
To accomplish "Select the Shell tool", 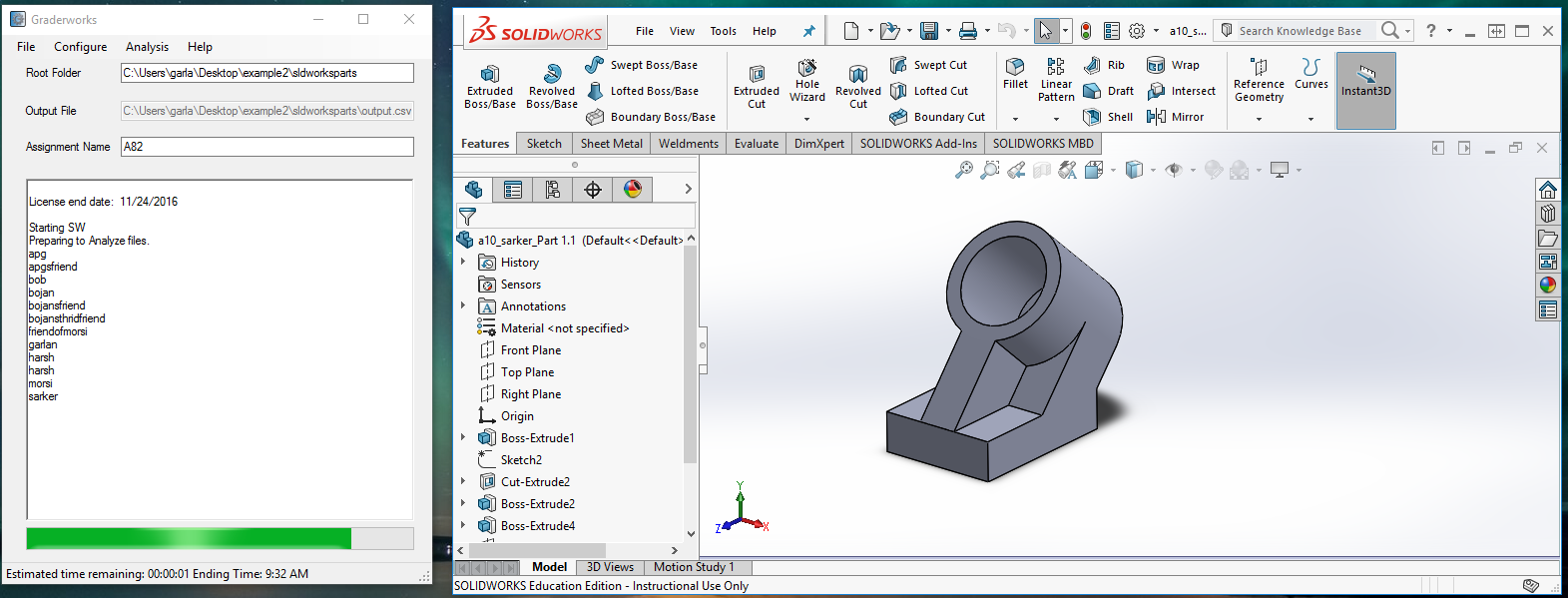I will point(1108,117).
